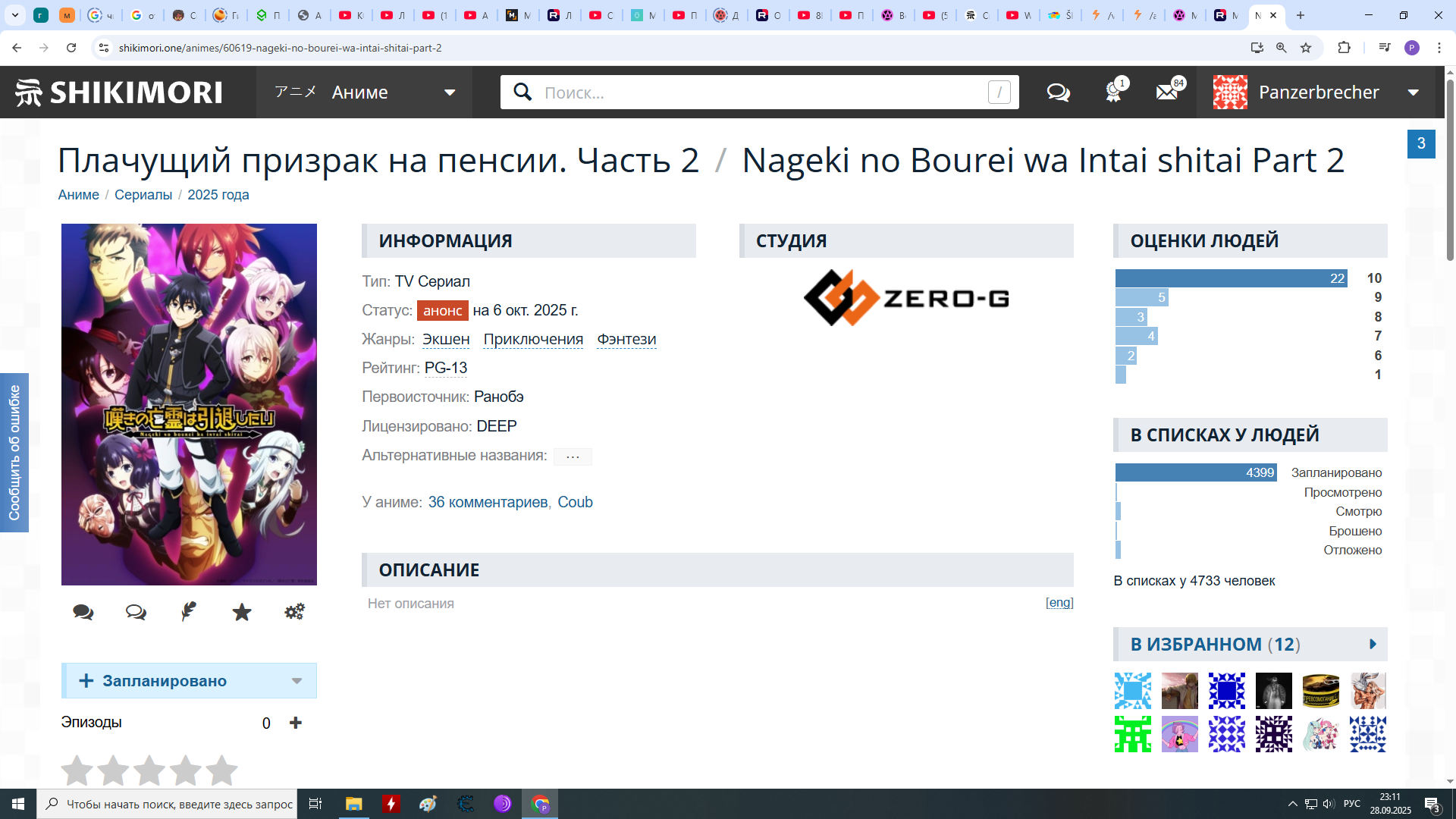Click the Shikimori logo in the header

pos(118,93)
